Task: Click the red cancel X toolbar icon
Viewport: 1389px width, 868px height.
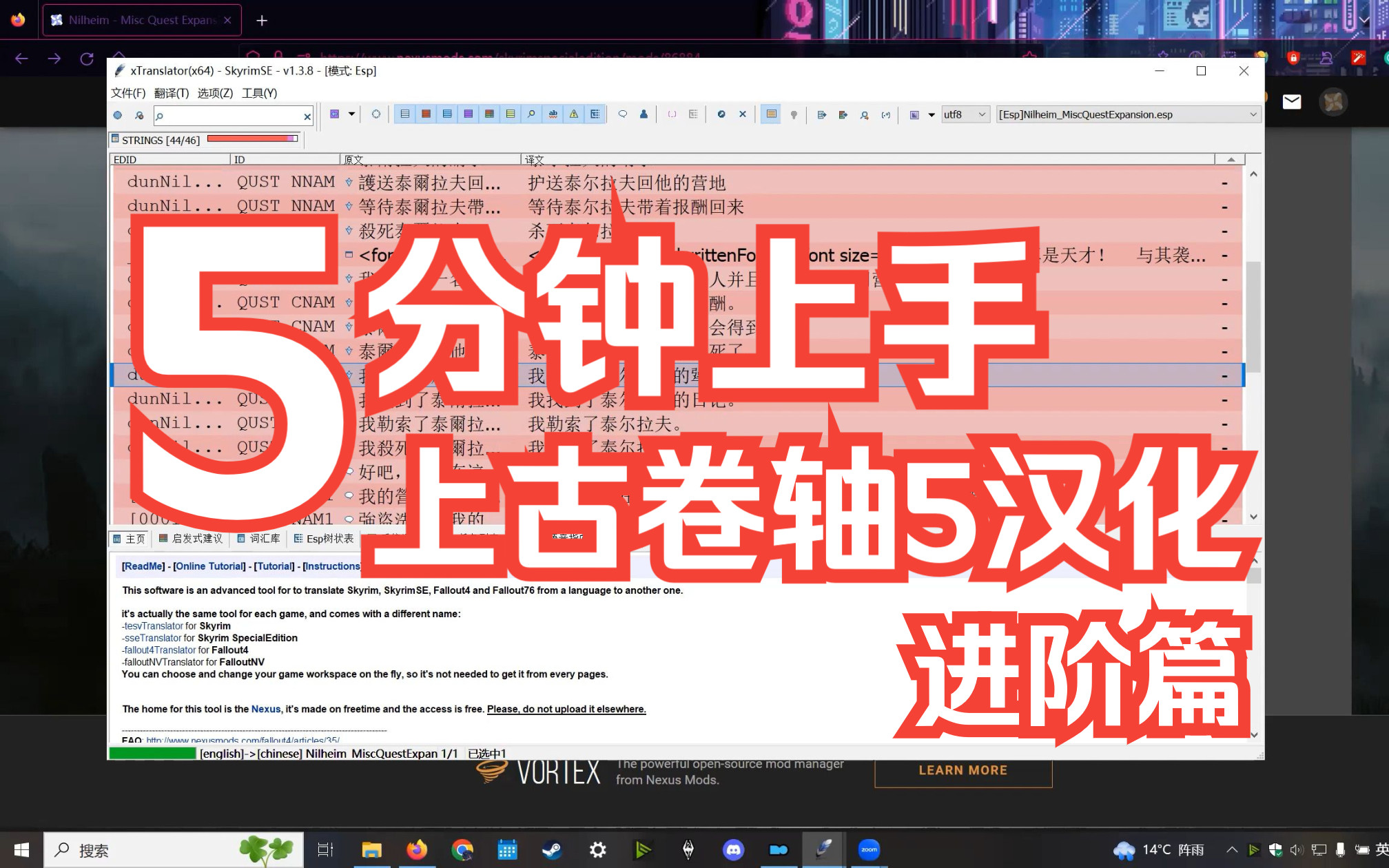Action: [x=741, y=114]
